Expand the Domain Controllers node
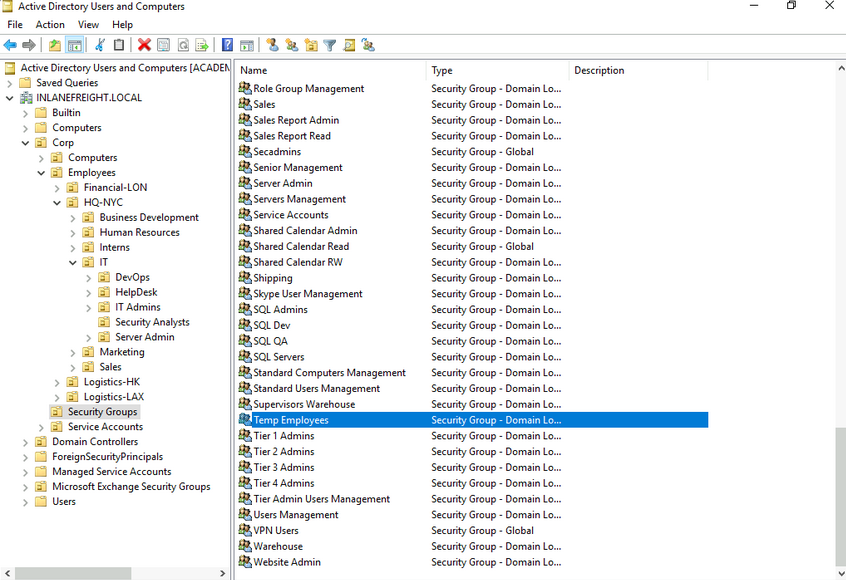Viewport: 846px width, 580px height. [x=26, y=442]
